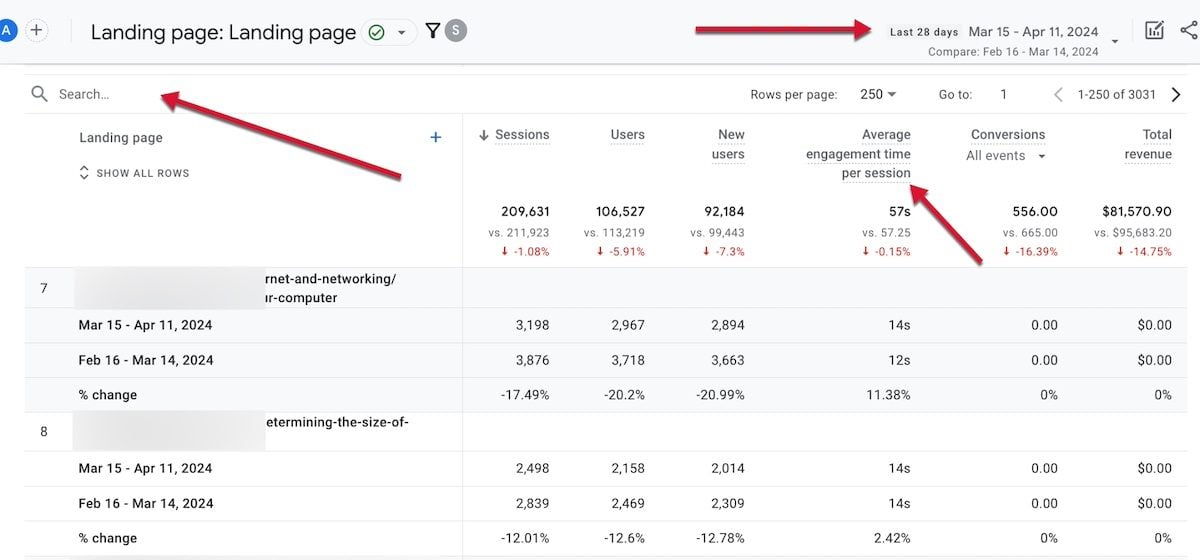Open the All events conversions dropdown

click(x=1006, y=156)
